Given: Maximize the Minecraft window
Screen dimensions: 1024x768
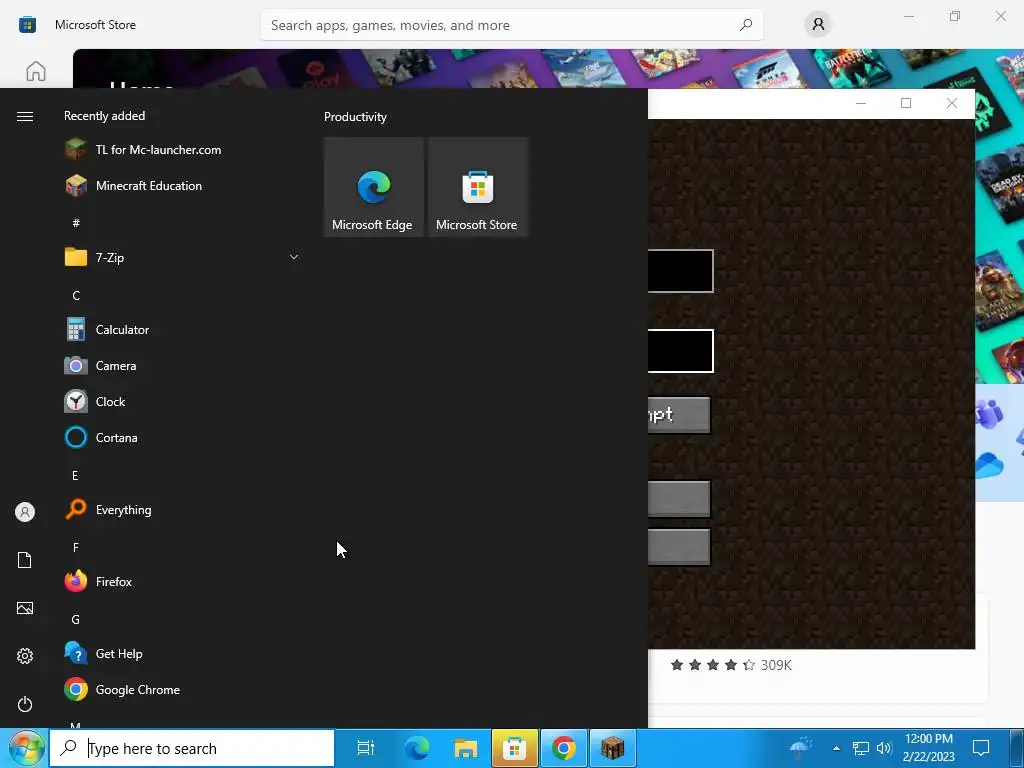Looking at the screenshot, I should 906,103.
